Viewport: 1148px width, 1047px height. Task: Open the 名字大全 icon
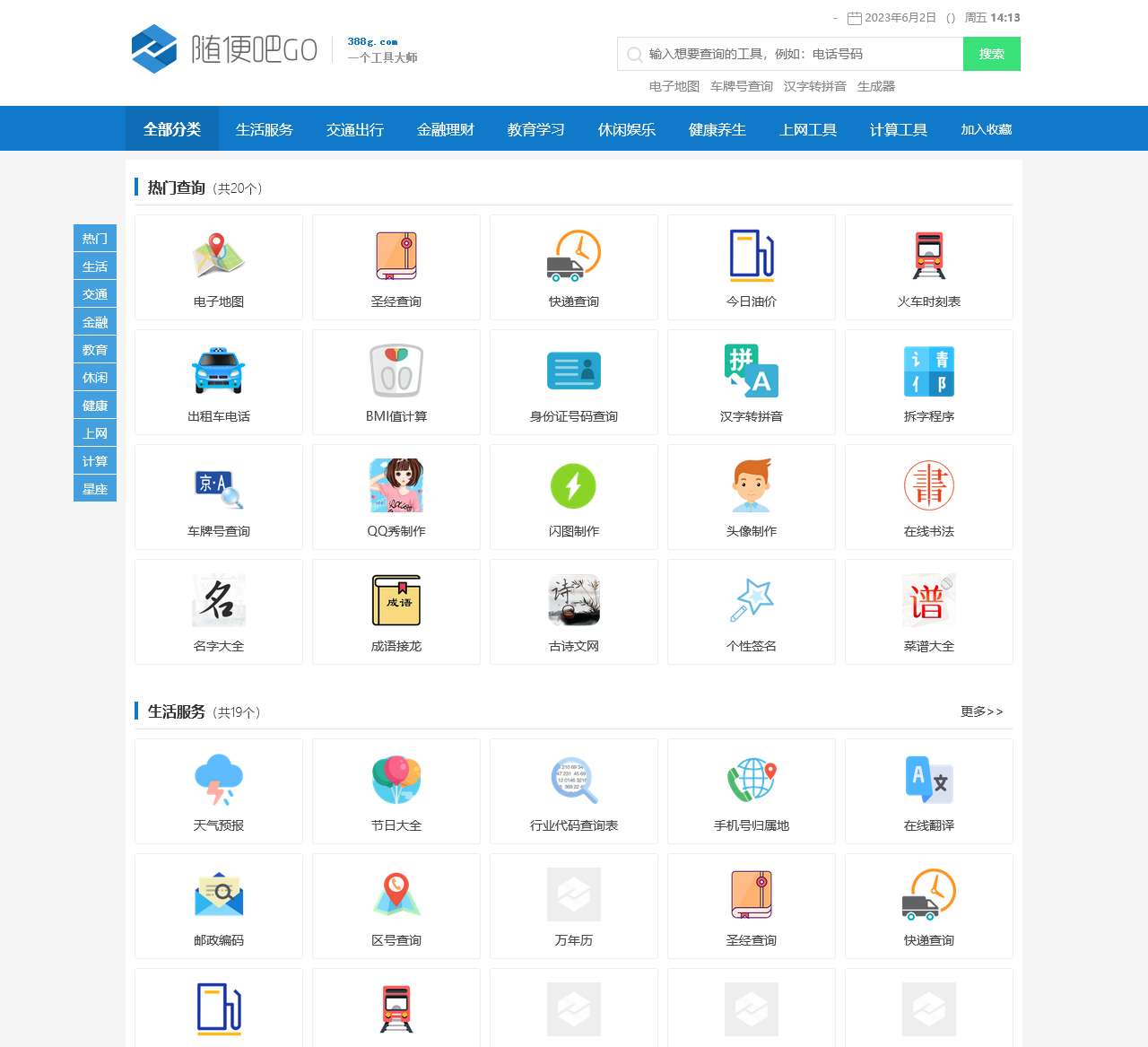tap(219, 600)
